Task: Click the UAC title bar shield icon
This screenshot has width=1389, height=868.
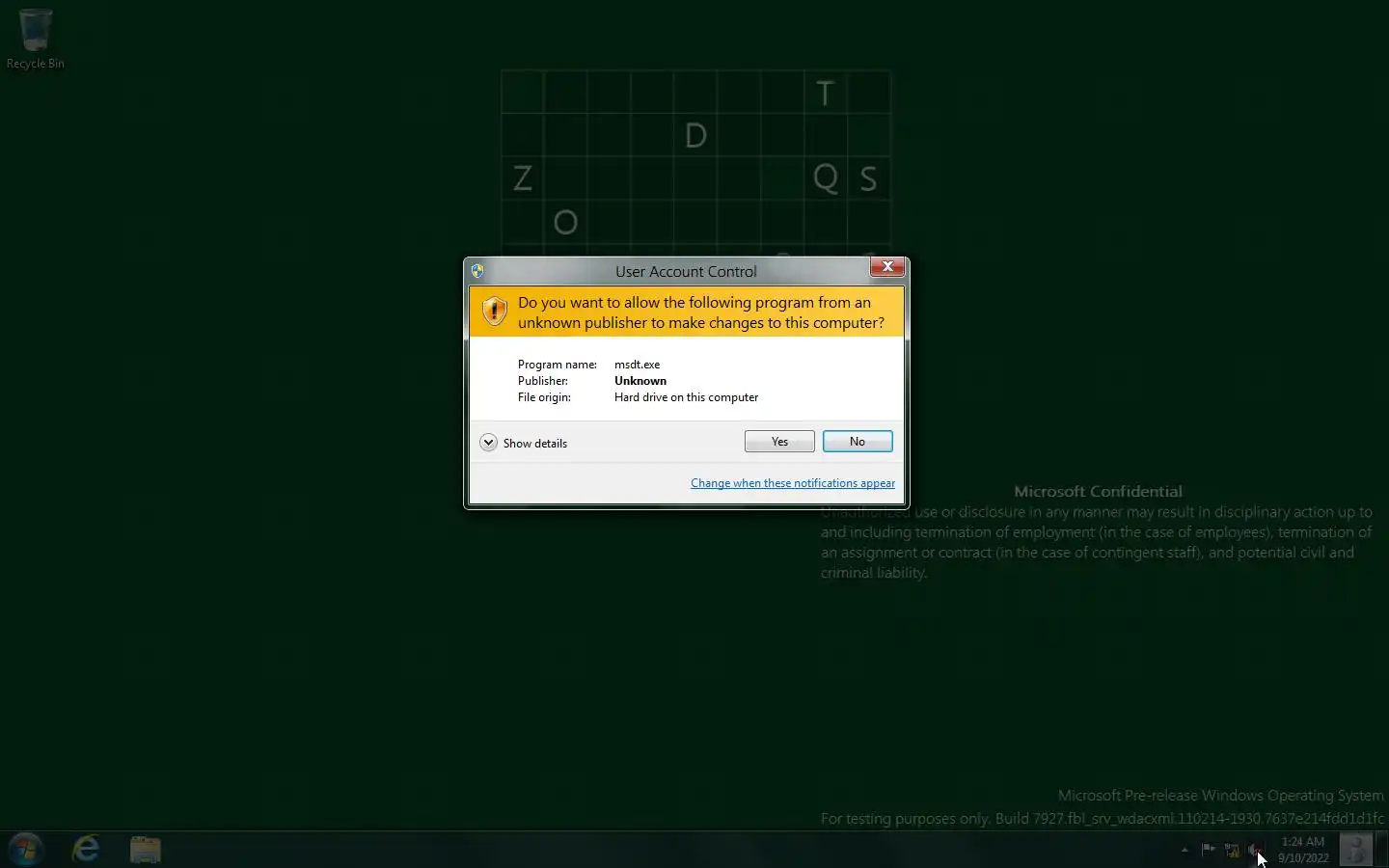Action: 477,271
